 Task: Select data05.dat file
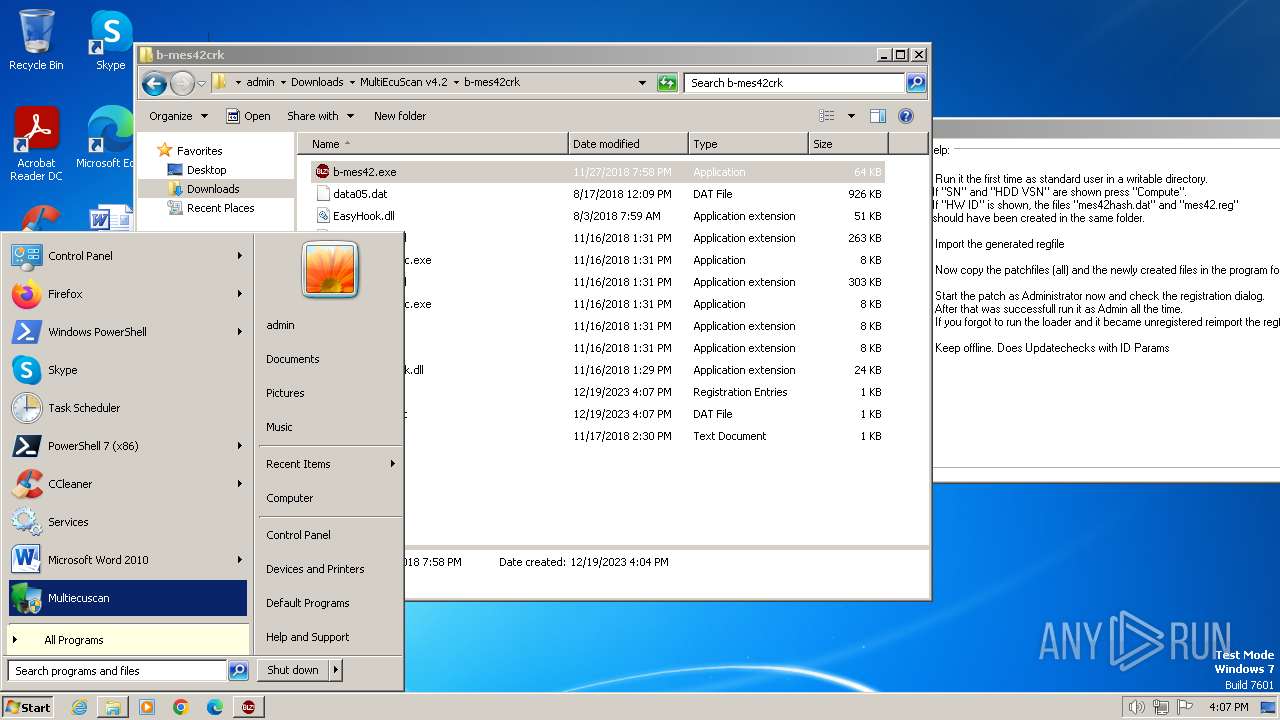pyautogui.click(x=360, y=194)
